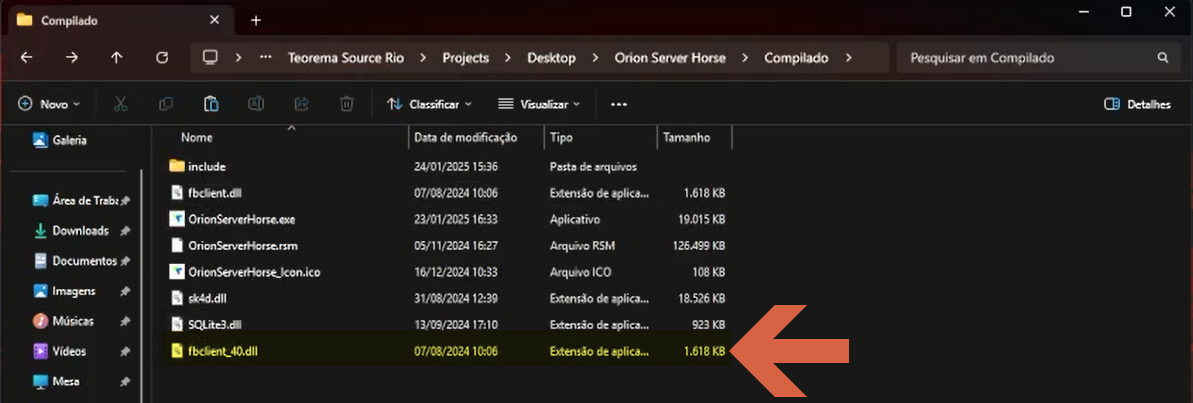Unpin Vídeos using its pin icon
This screenshot has width=1193, height=403.
coord(125,351)
